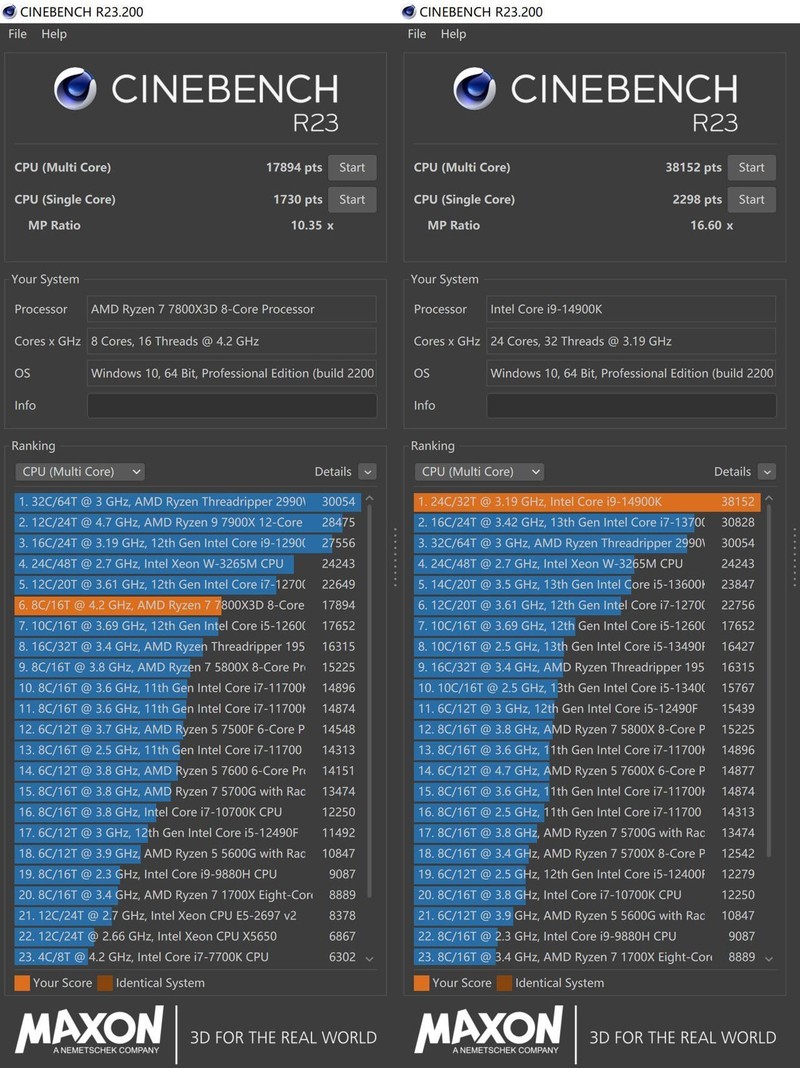This screenshot has height=1068, width=800.
Task: Start the Multi Core benchmark on the left
Action: click(352, 167)
